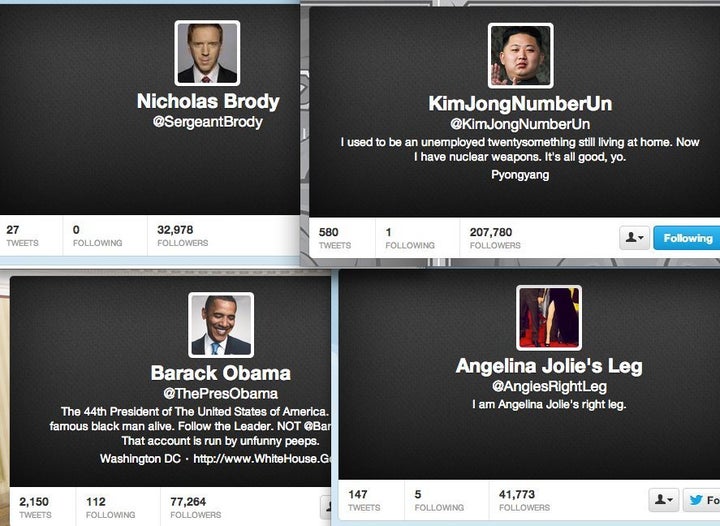Expand person menu on Angelina Jolie's Leg profile
The height and width of the screenshot is (526, 720).
[664, 500]
